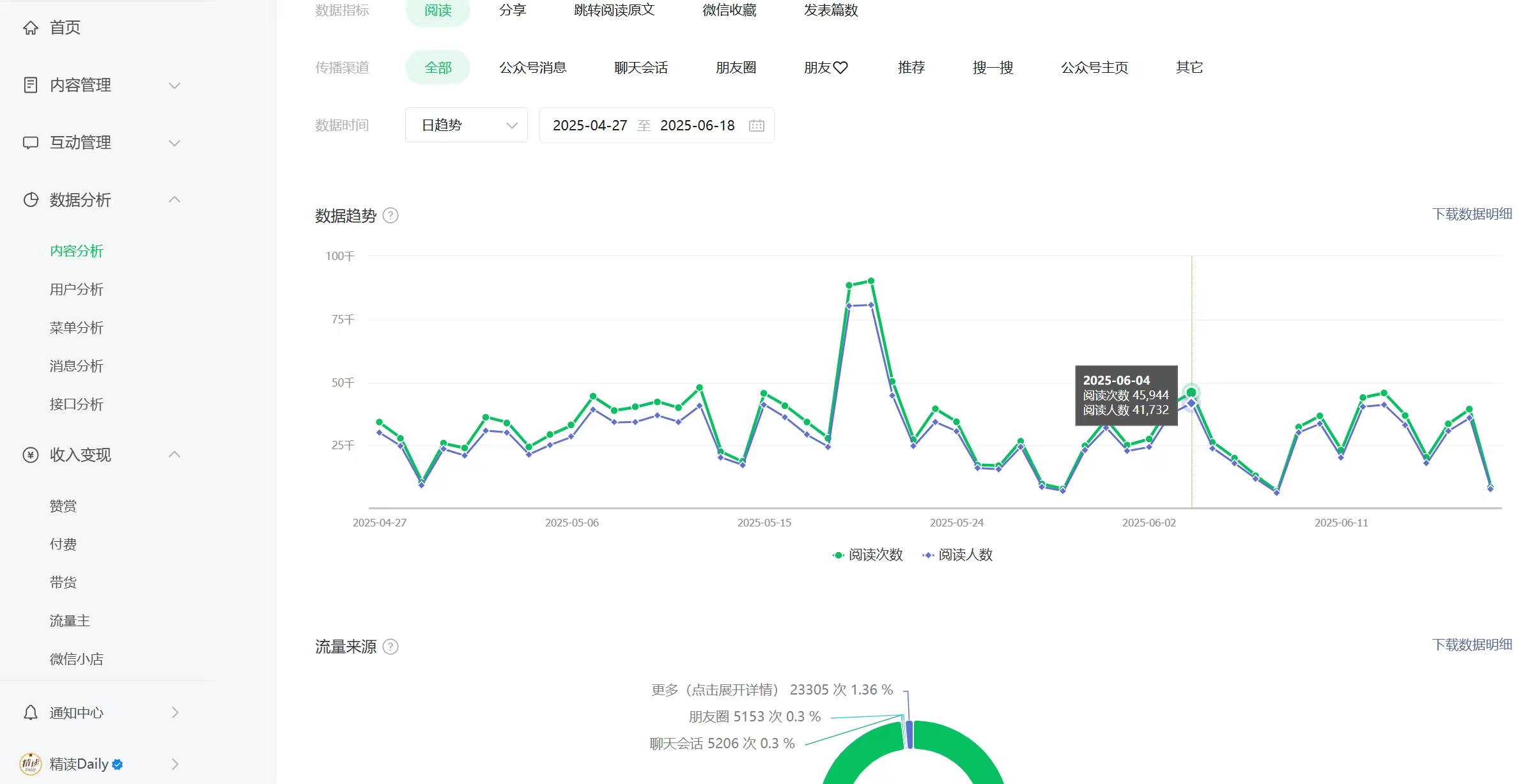The height and width of the screenshot is (784, 1532).
Task: Select the 朋友圈 channel filter
Action: 736,68
